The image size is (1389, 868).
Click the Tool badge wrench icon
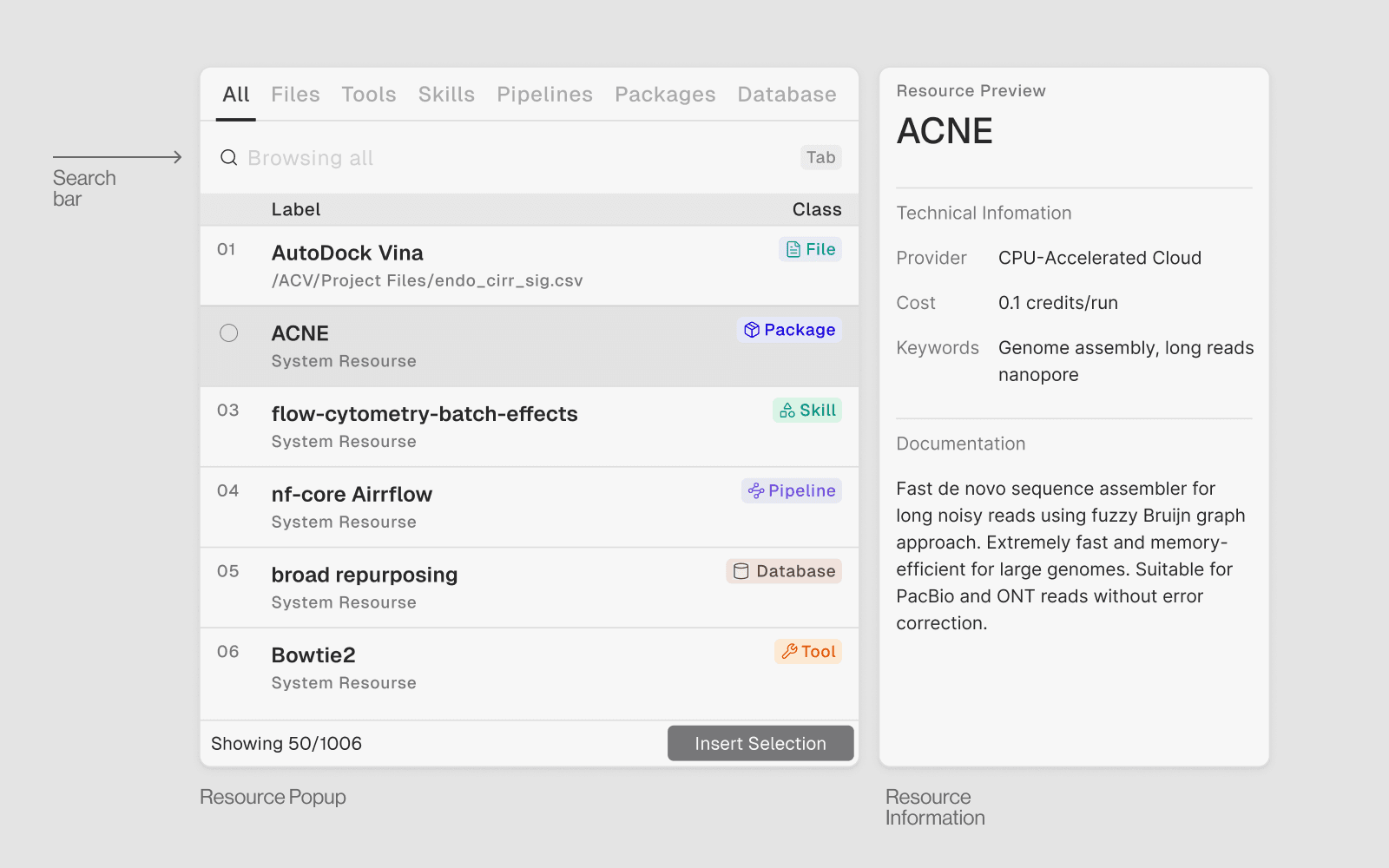coord(789,652)
